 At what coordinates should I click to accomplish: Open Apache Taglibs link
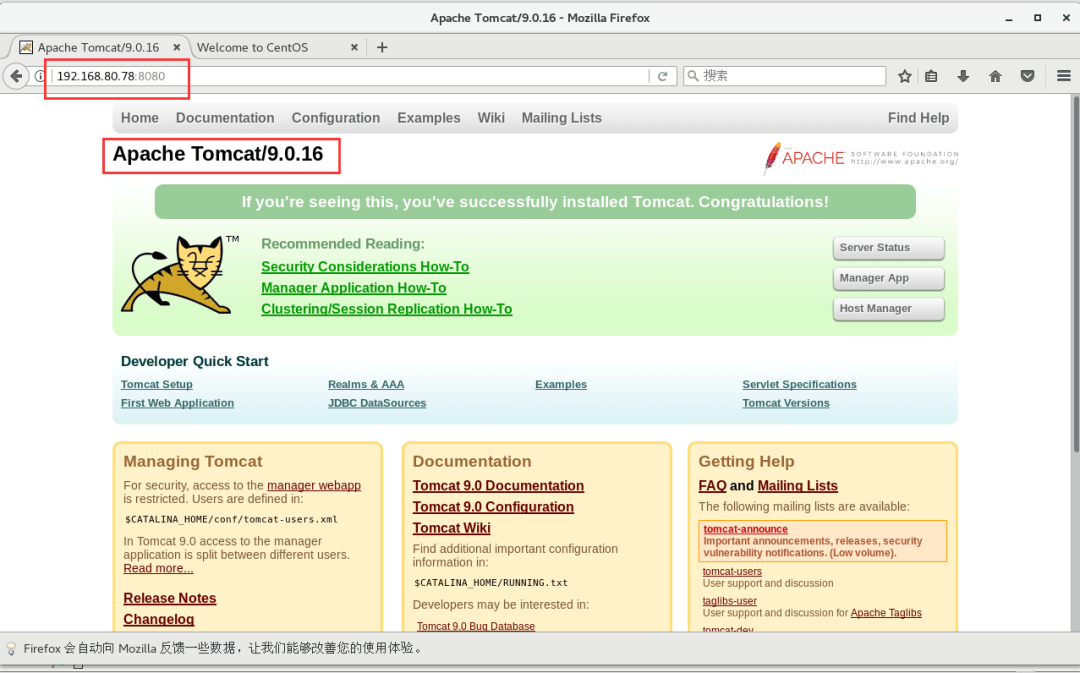click(886, 613)
